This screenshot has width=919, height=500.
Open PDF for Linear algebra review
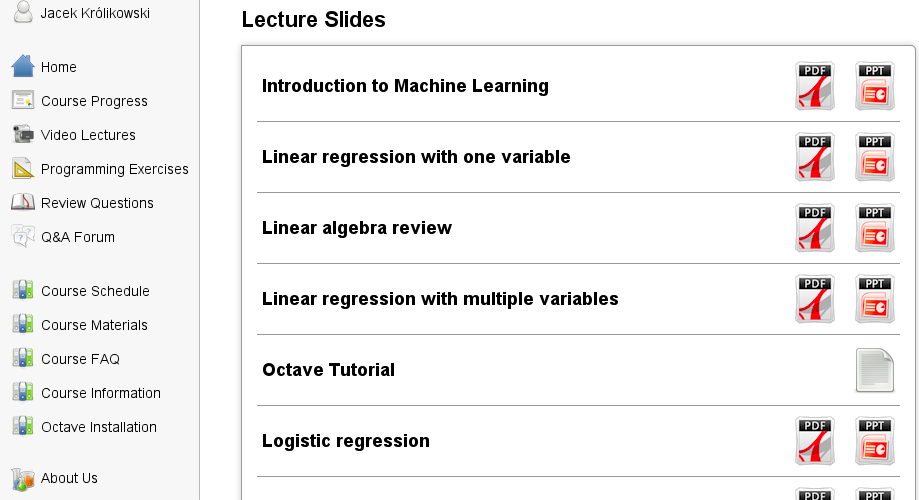point(815,227)
